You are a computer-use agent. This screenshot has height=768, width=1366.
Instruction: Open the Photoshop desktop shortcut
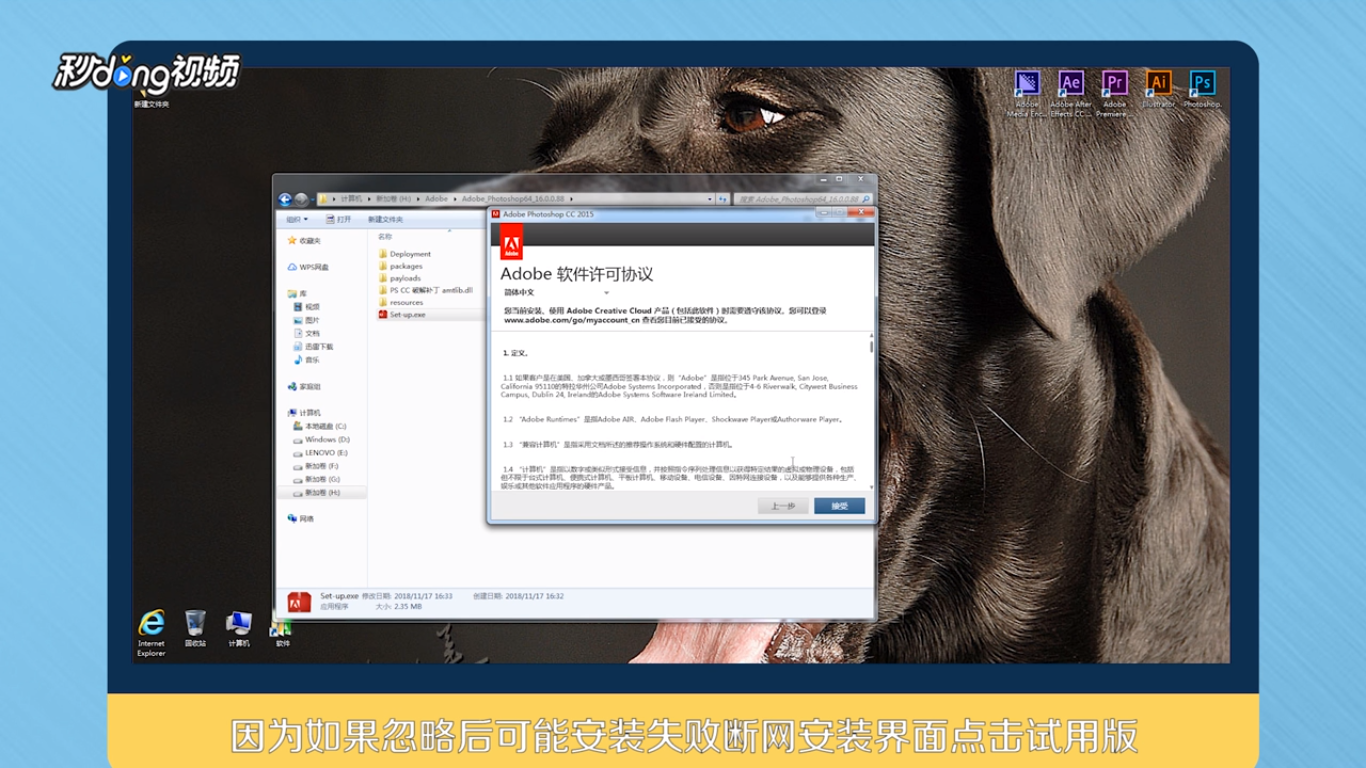(x=1203, y=90)
